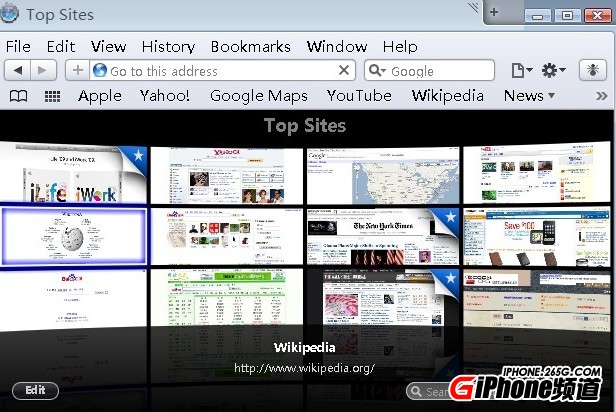The image size is (616, 412).
Task: Open the search magnifier dropdown in Google field
Action: (378, 71)
